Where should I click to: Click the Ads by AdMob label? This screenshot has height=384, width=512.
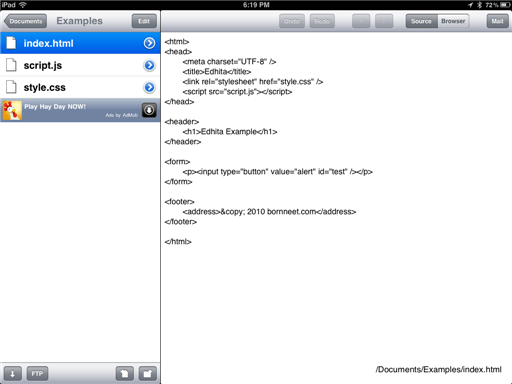tap(122, 115)
